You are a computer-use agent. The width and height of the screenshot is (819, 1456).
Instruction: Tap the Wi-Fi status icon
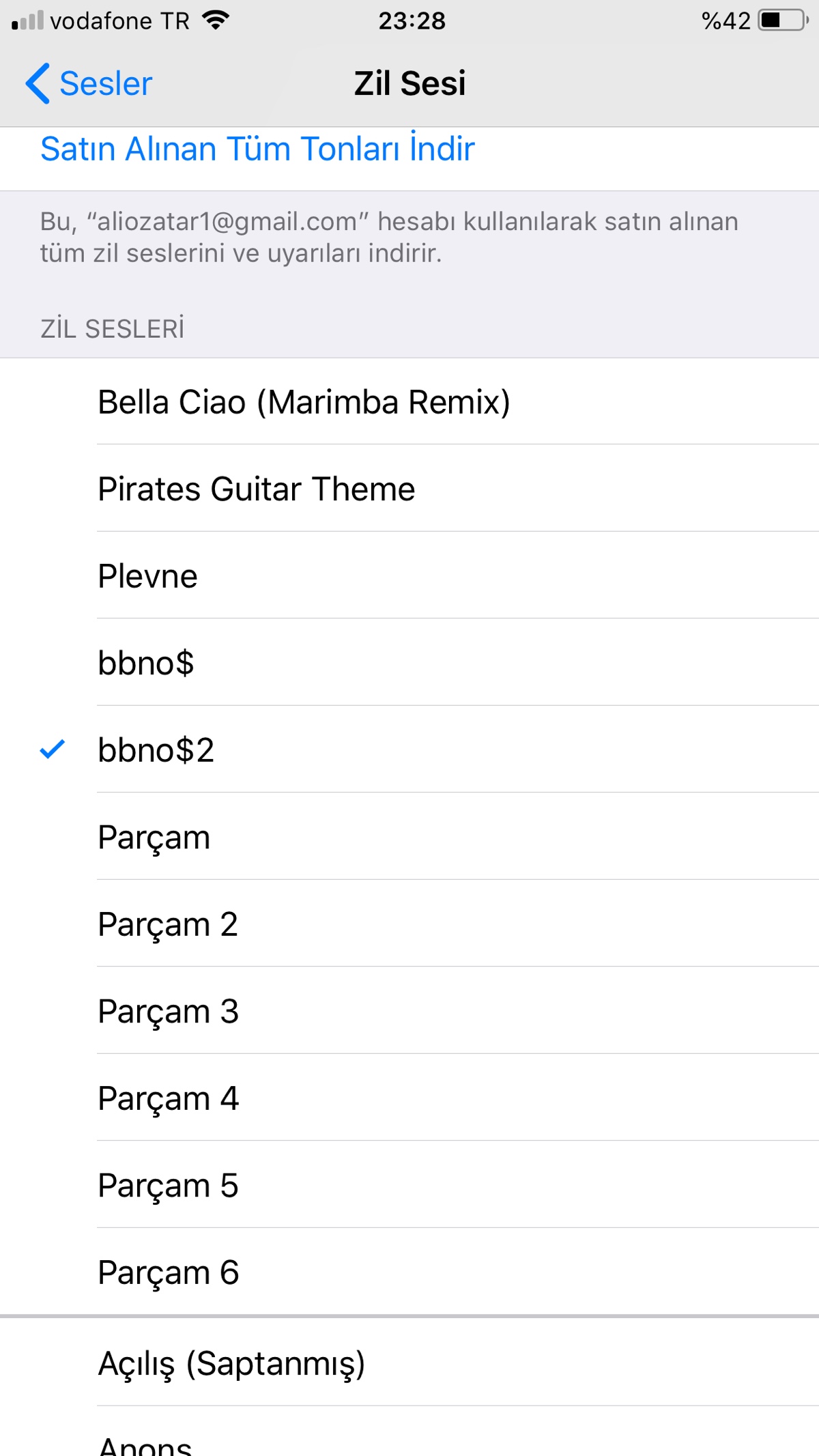[x=216, y=20]
